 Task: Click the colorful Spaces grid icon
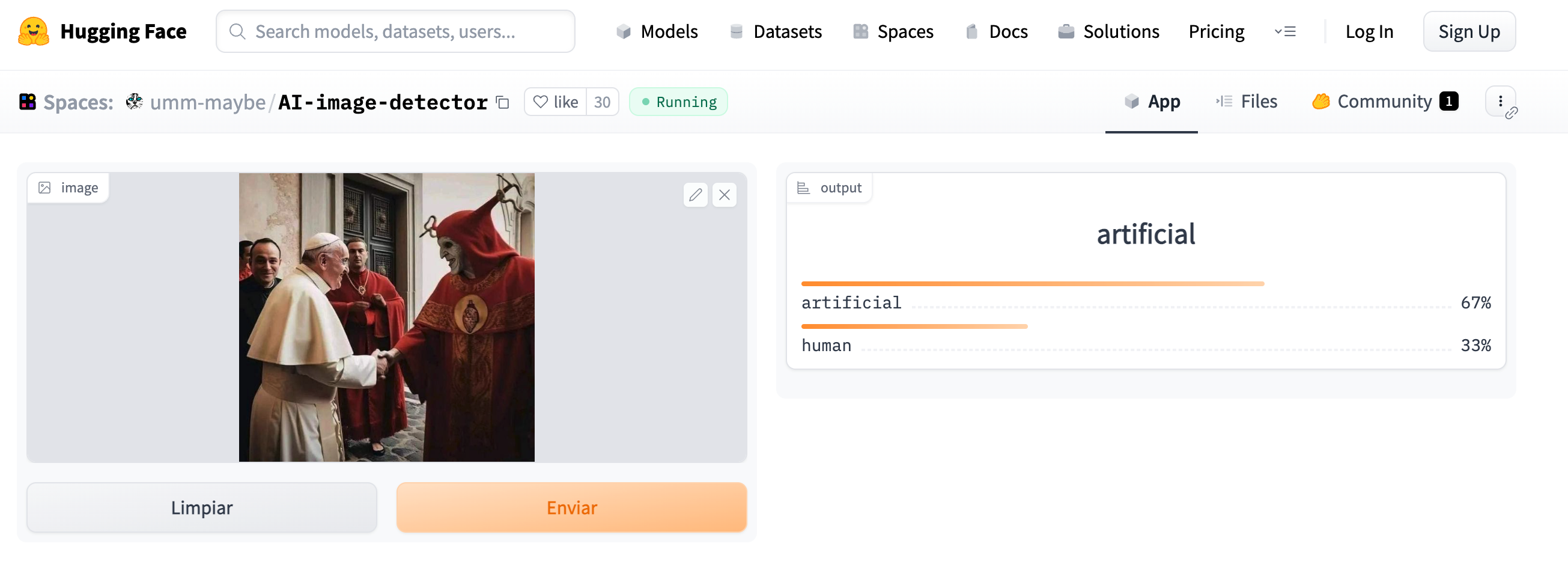tap(28, 102)
